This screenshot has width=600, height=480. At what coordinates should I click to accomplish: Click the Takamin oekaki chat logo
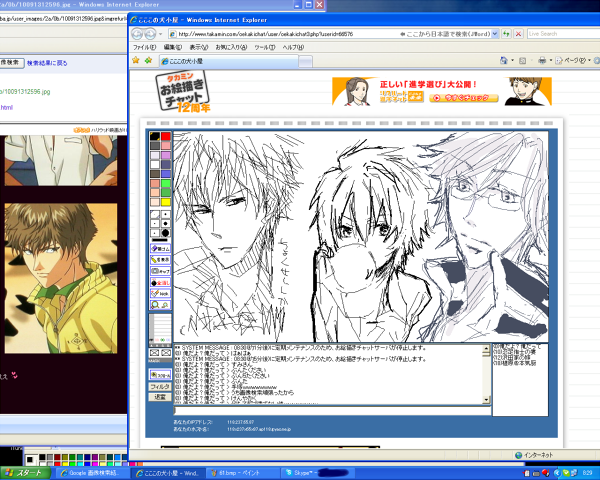[x=183, y=92]
